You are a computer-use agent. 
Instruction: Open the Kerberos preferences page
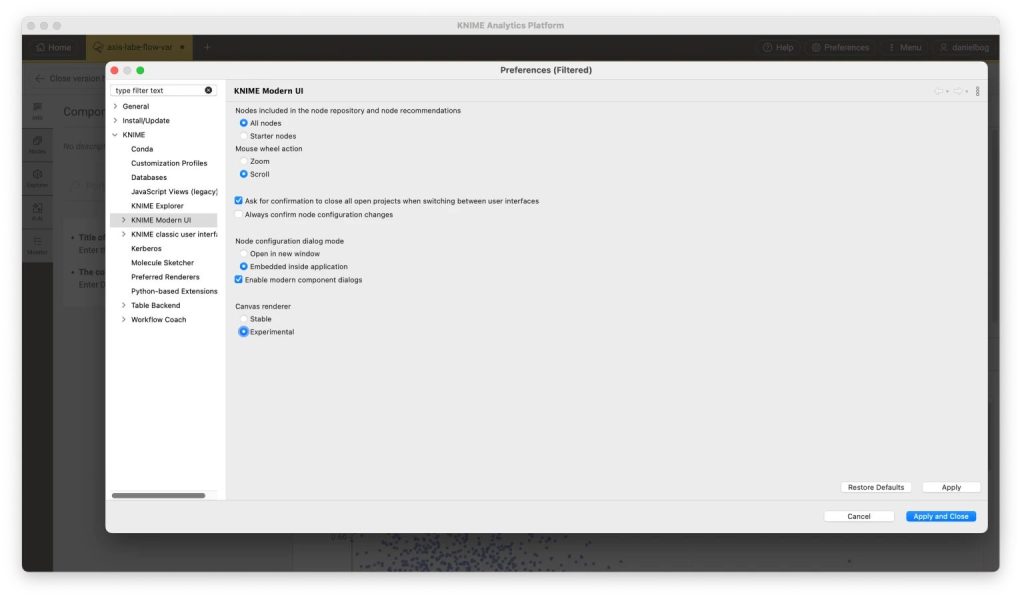(146, 249)
